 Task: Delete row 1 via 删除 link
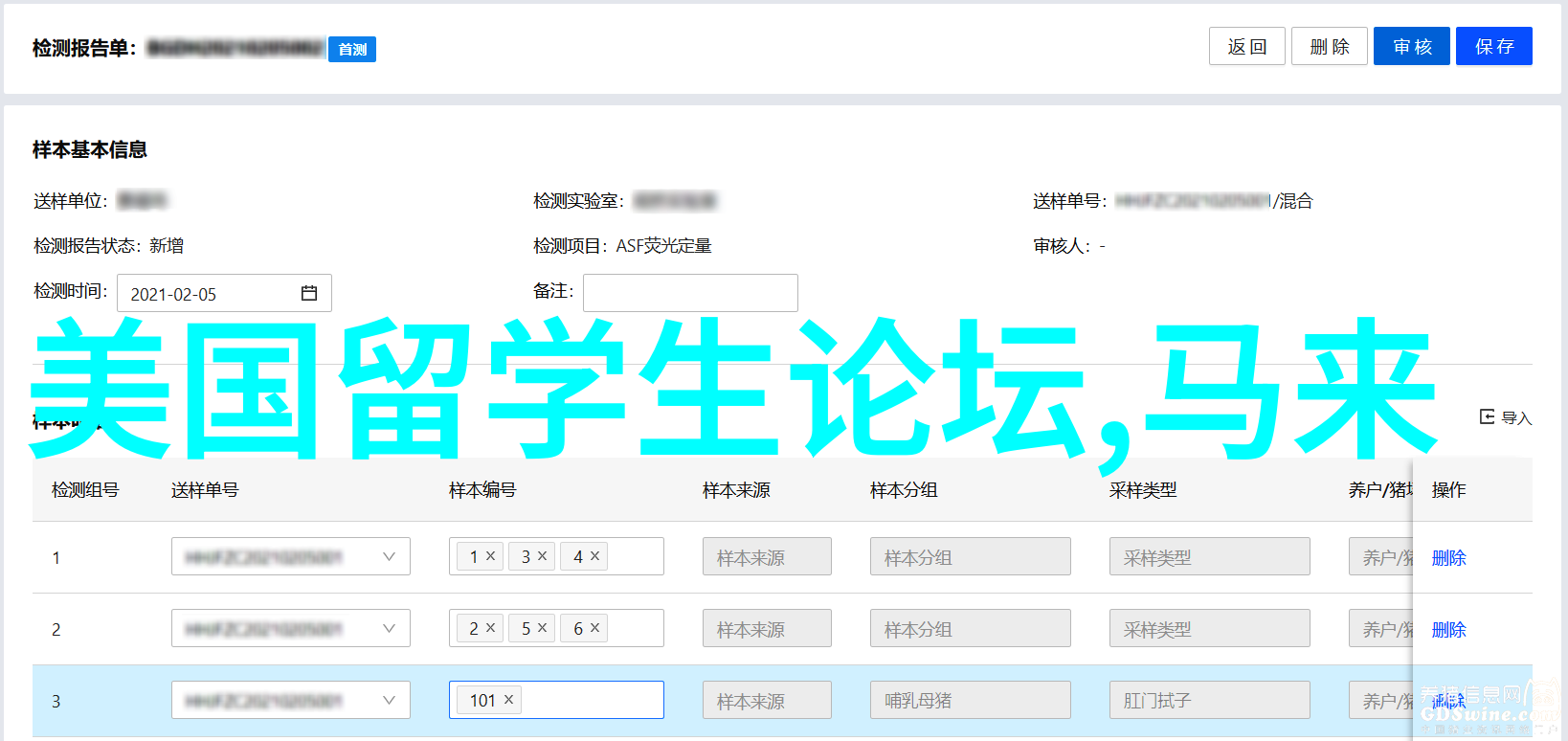1448,557
